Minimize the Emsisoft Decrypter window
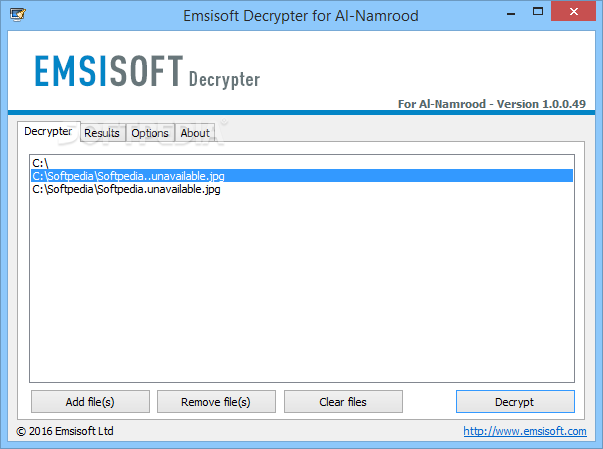603x449 pixels. 511,12
